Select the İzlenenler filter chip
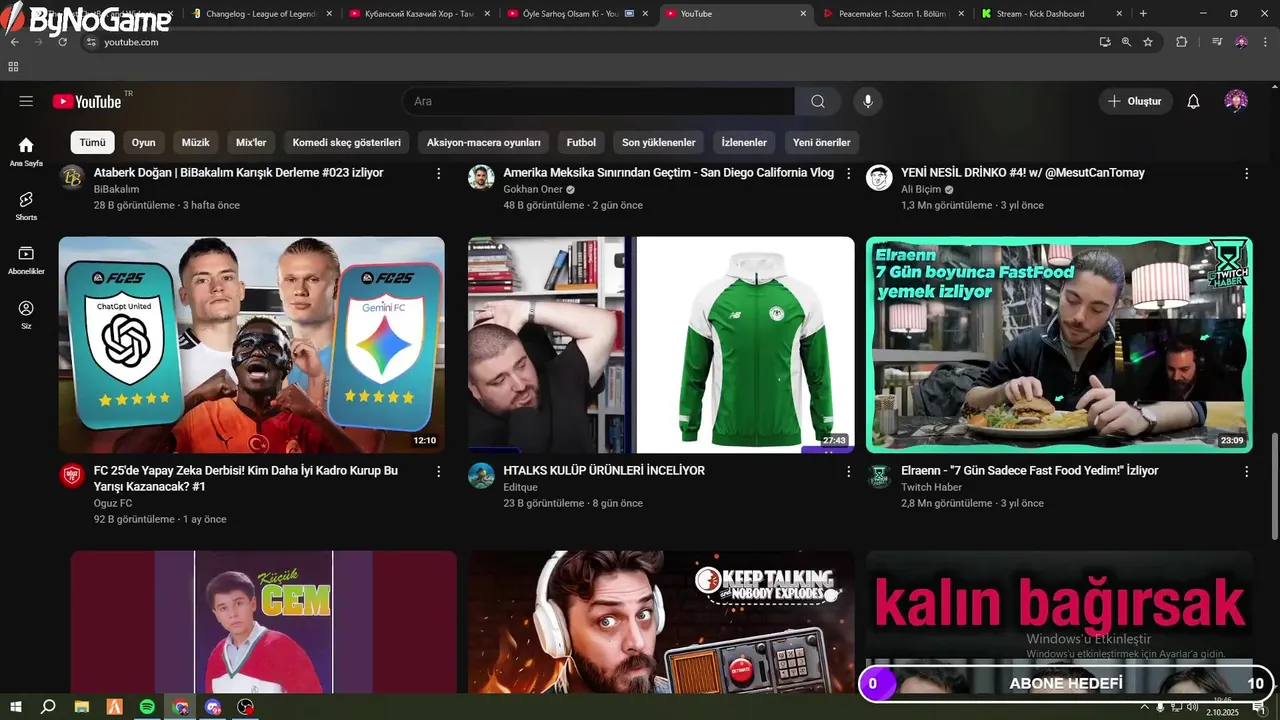The image size is (1280, 720). click(x=744, y=142)
